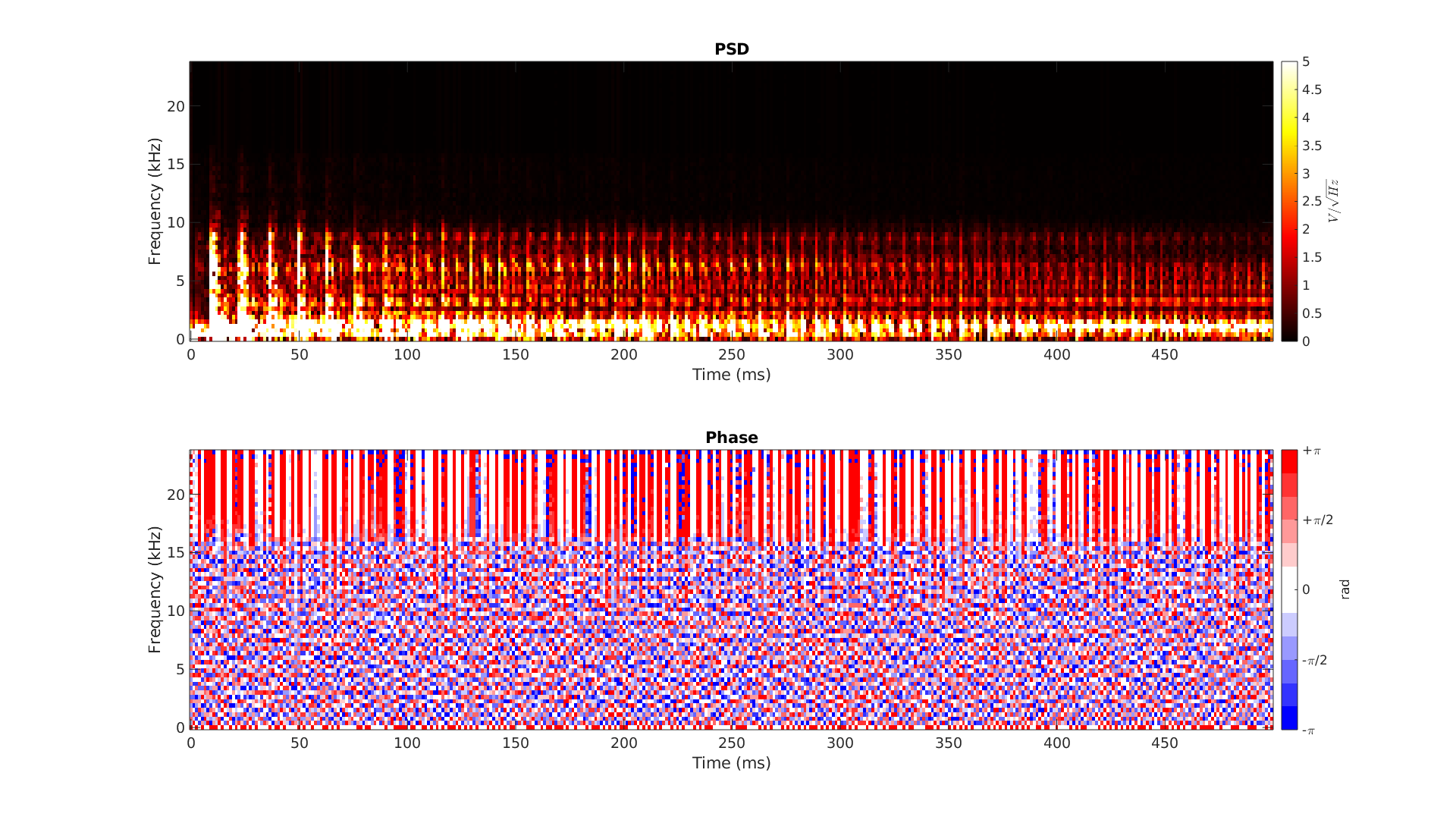Click the Time (ms) label under the Phase plot

pos(730,763)
